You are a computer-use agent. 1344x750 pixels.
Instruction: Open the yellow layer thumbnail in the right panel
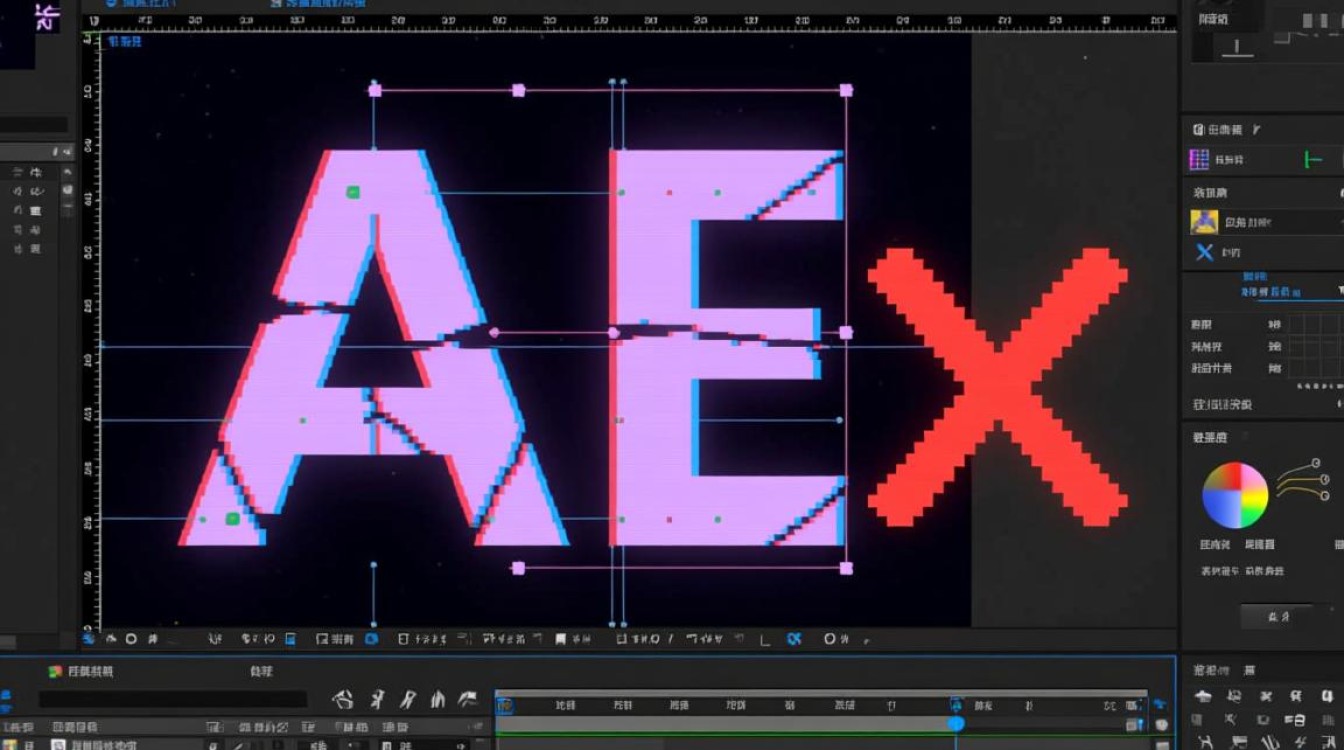point(1203,221)
